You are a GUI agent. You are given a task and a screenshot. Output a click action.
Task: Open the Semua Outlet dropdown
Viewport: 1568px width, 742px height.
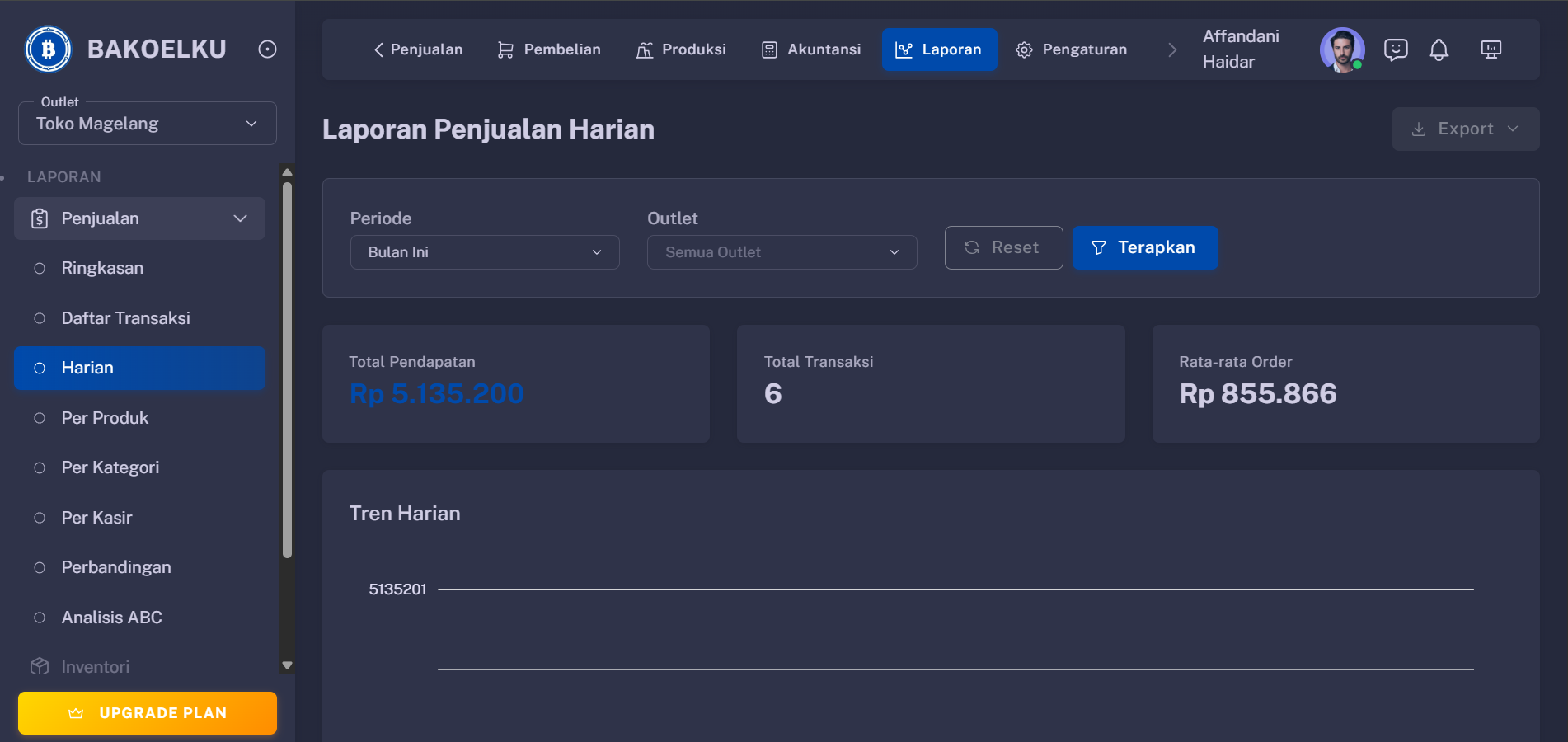(x=781, y=252)
